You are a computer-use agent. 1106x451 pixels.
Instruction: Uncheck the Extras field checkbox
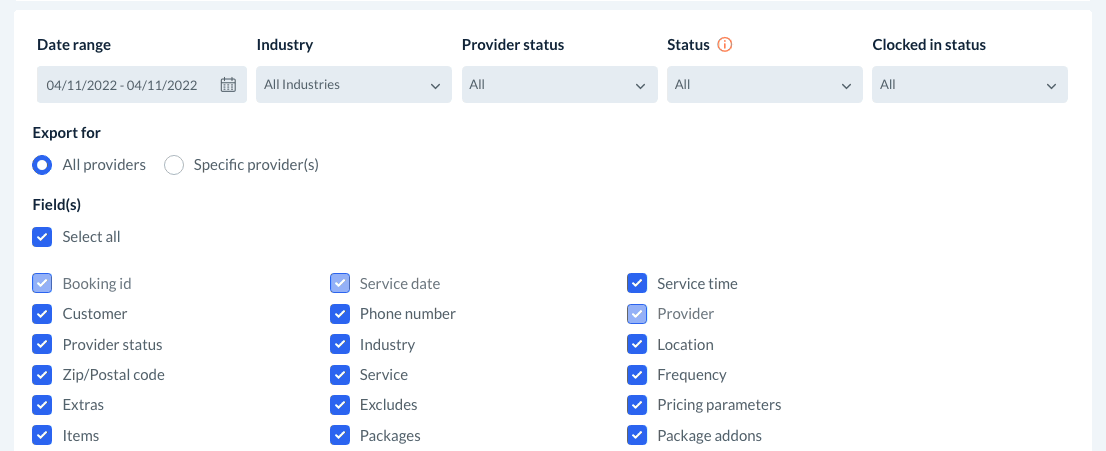42,405
